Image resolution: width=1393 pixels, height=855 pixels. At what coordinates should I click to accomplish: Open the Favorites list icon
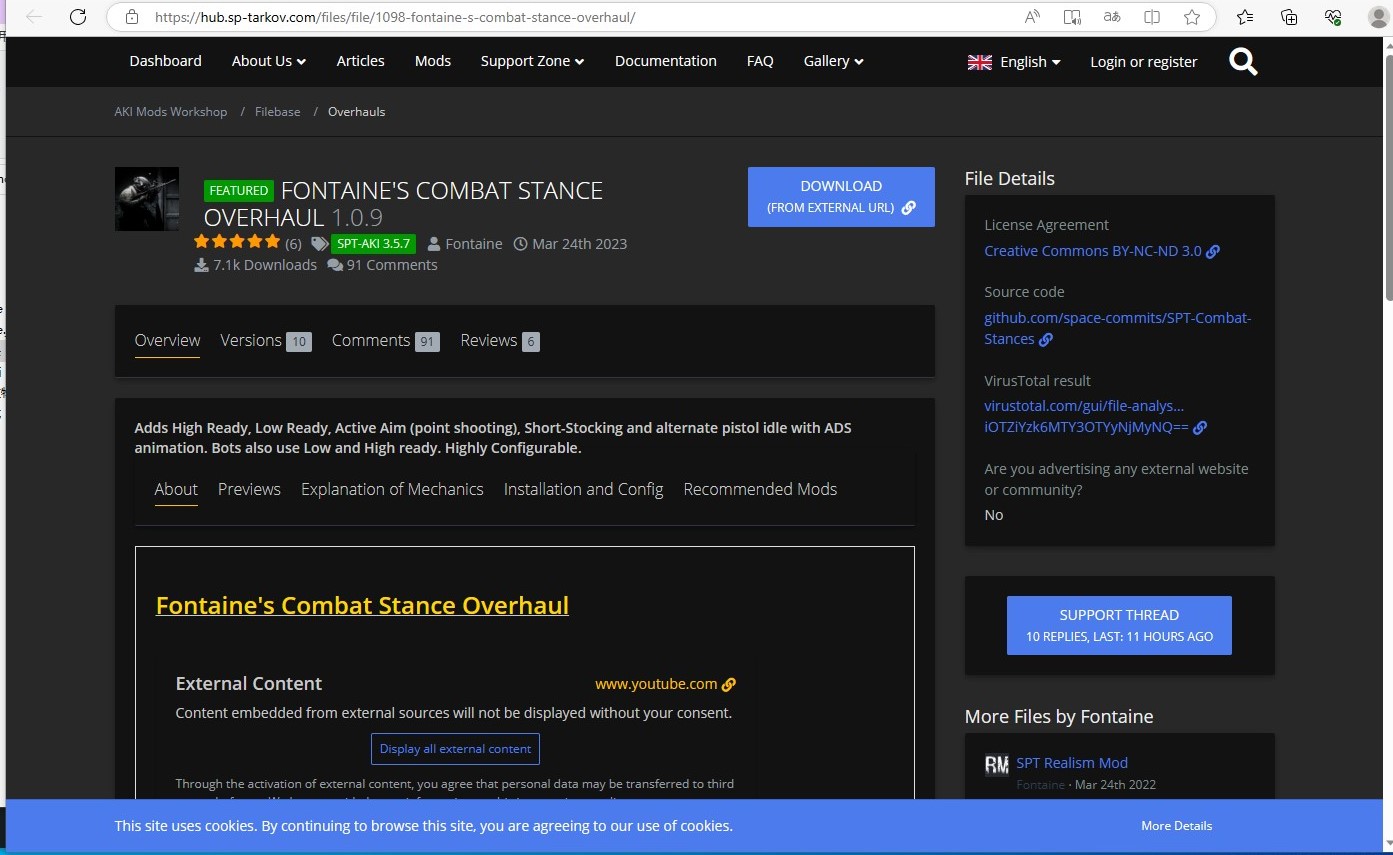(x=1245, y=17)
